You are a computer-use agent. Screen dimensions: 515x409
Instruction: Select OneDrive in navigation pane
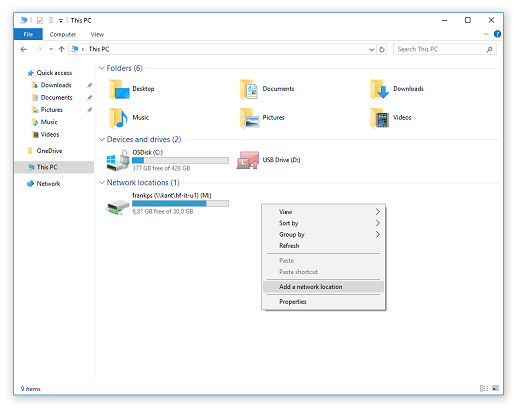tap(45, 151)
